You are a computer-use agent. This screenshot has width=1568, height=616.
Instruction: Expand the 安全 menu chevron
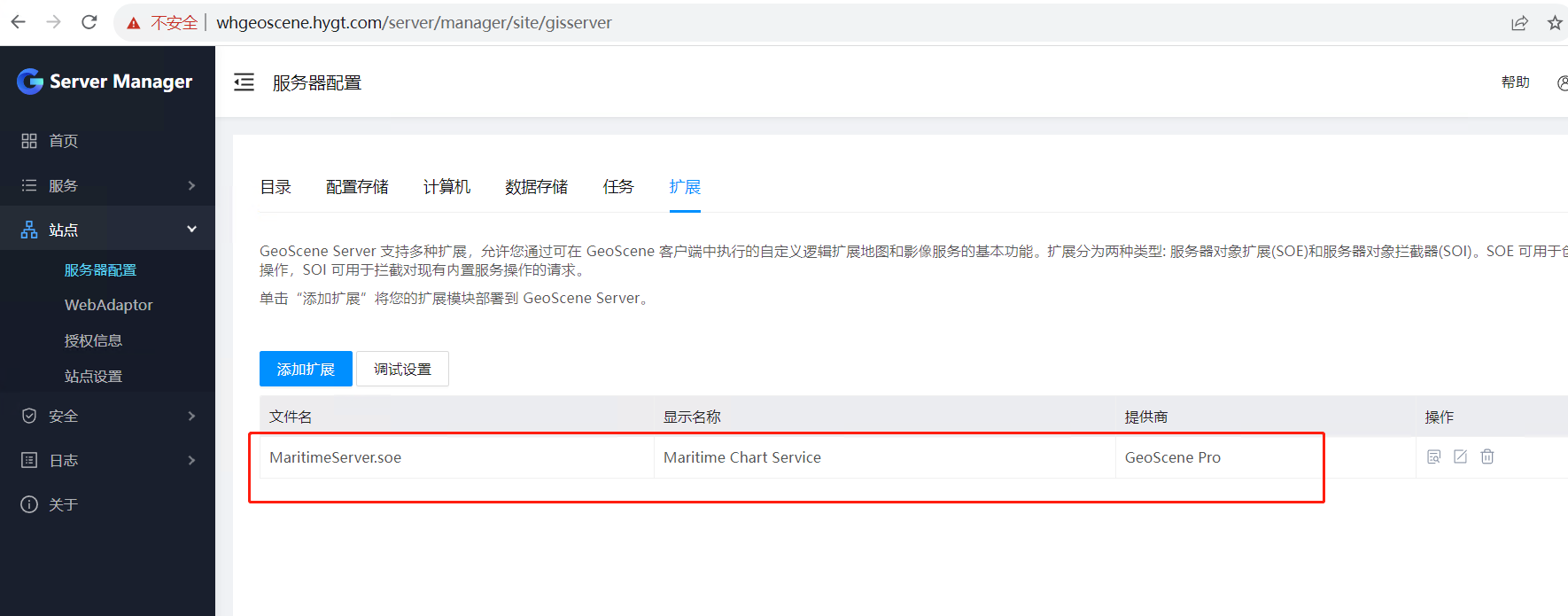(x=191, y=416)
